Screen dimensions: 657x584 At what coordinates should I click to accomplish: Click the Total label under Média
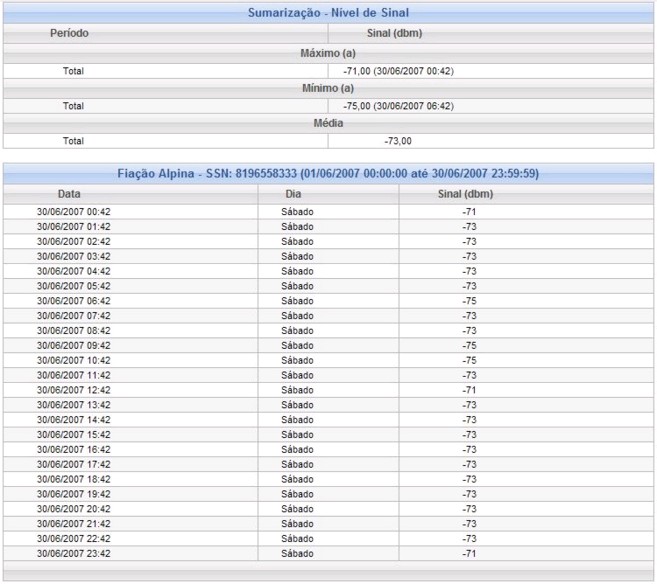[73, 141]
